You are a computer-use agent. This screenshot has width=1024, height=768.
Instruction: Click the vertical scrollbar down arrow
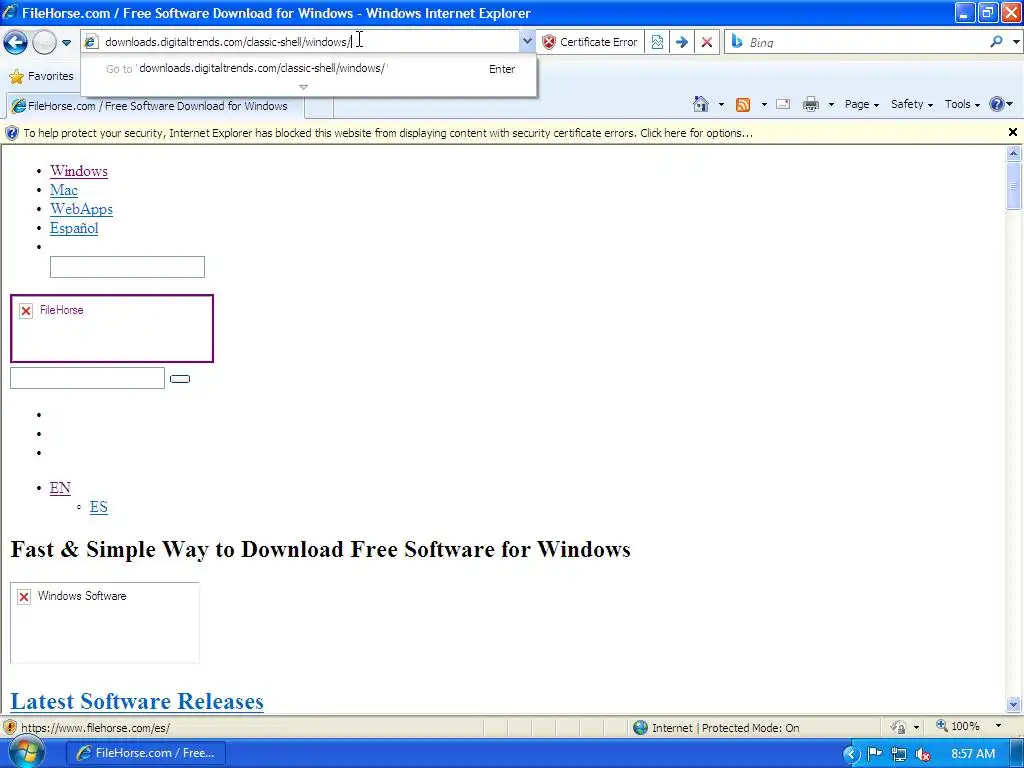(x=1014, y=705)
